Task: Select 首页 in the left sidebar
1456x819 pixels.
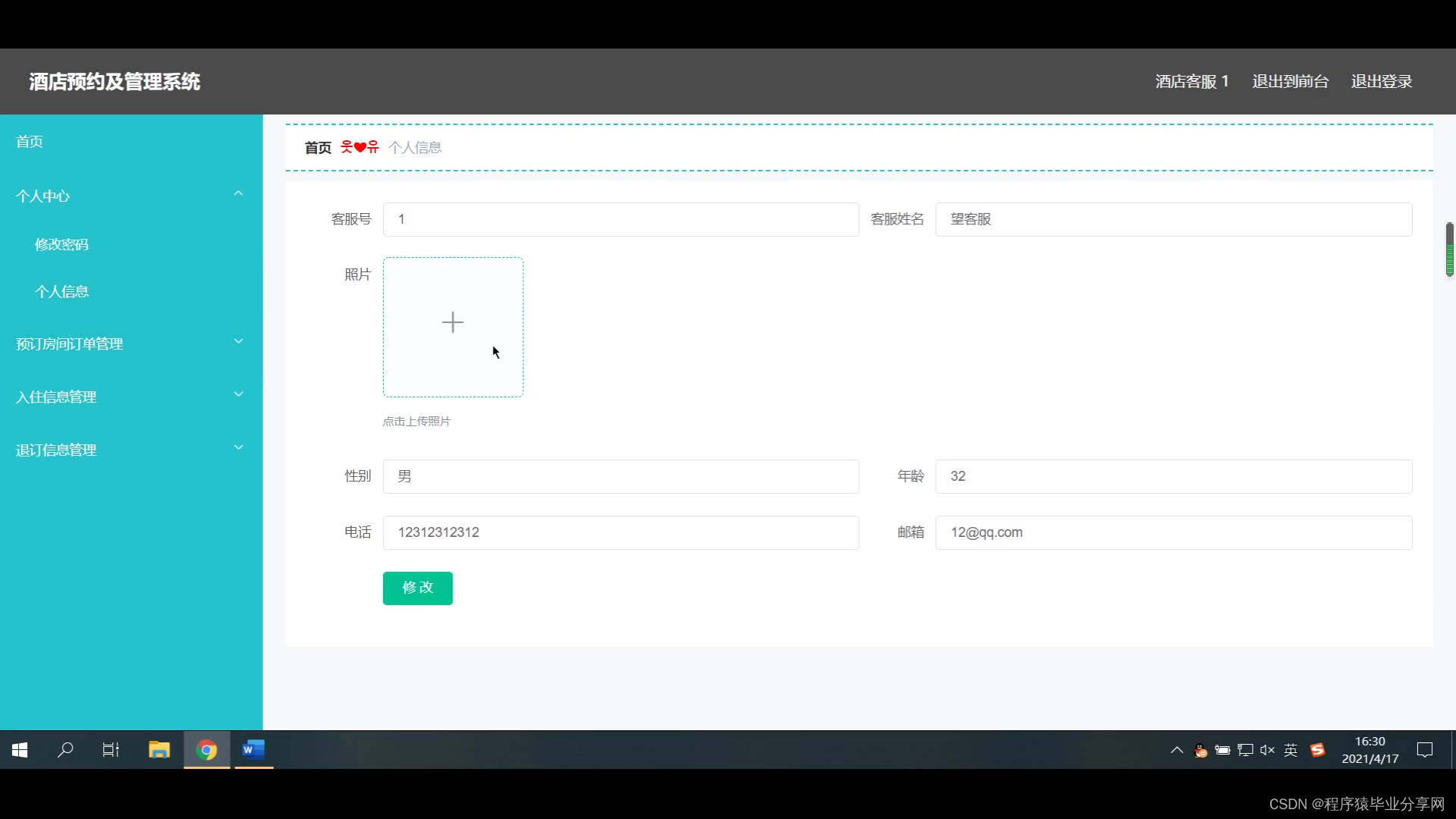Action: point(30,142)
